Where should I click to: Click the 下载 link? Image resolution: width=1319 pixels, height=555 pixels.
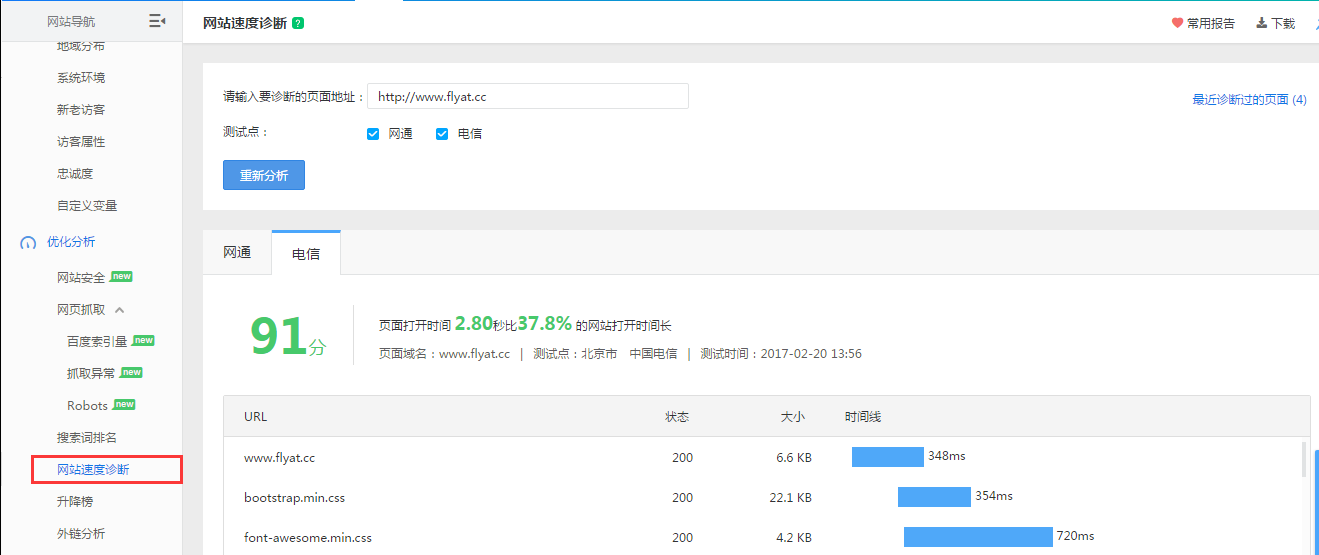click(x=1283, y=23)
